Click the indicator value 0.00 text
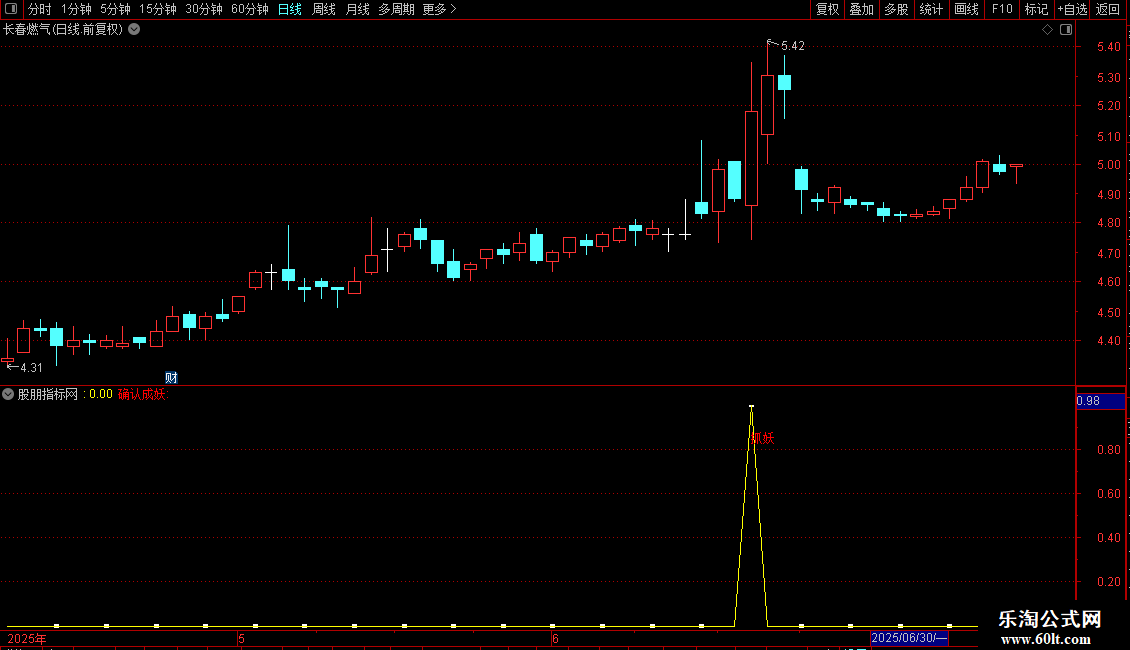The height and width of the screenshot is (650, 1130). click(x=101, y=394)
